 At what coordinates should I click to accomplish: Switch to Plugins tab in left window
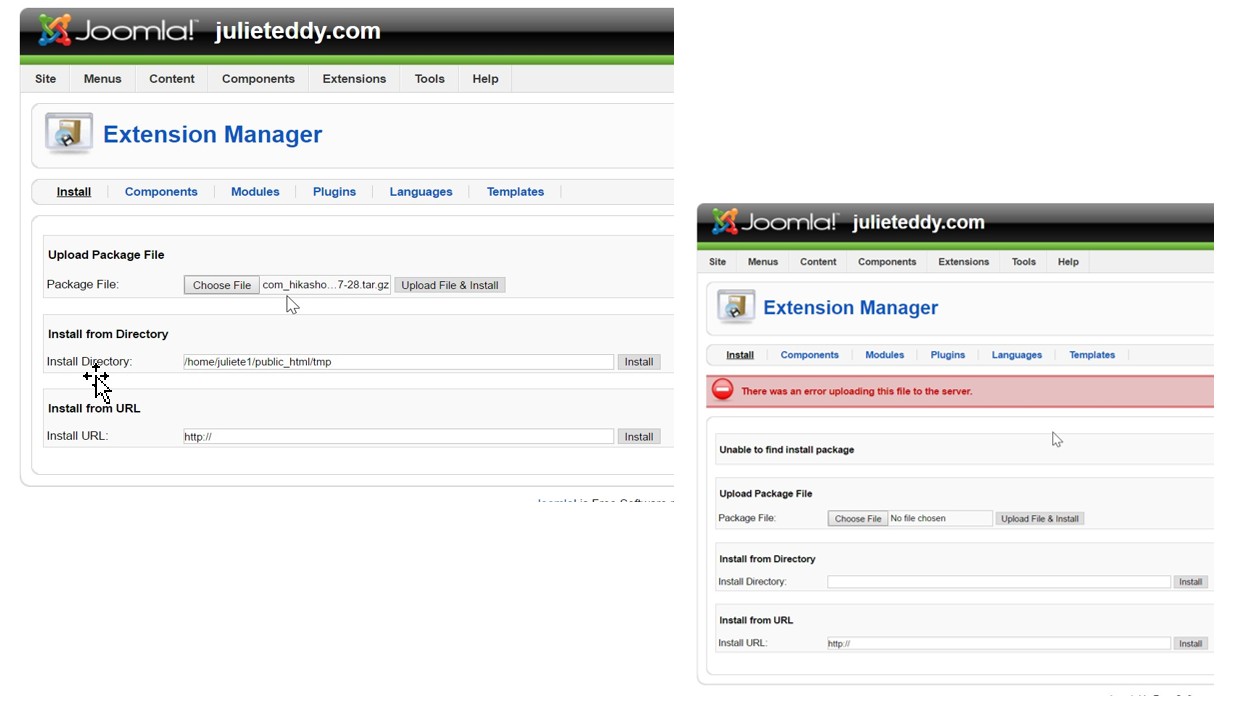(x=334, y=192)
